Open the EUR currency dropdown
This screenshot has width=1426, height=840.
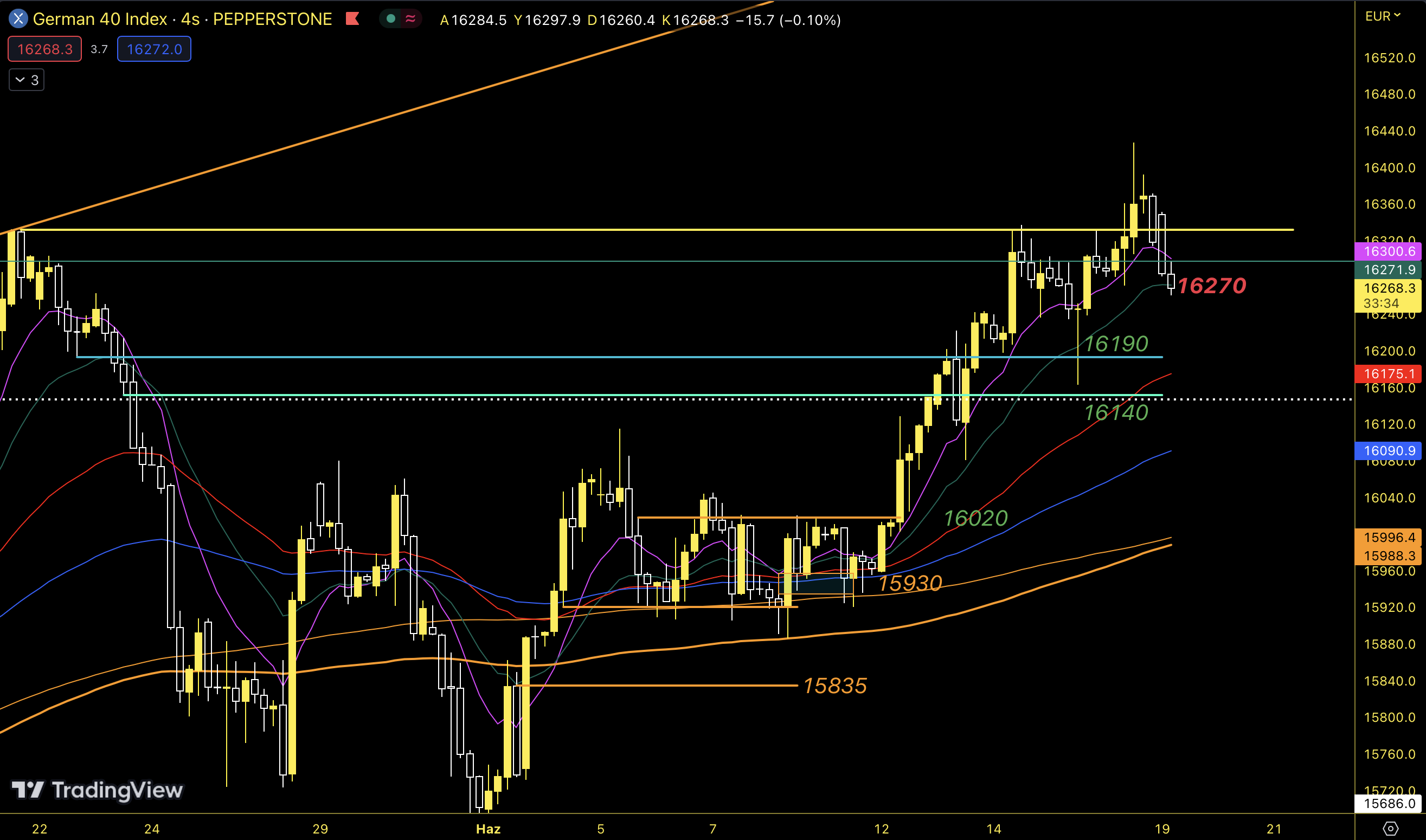tap(1383, 16)
